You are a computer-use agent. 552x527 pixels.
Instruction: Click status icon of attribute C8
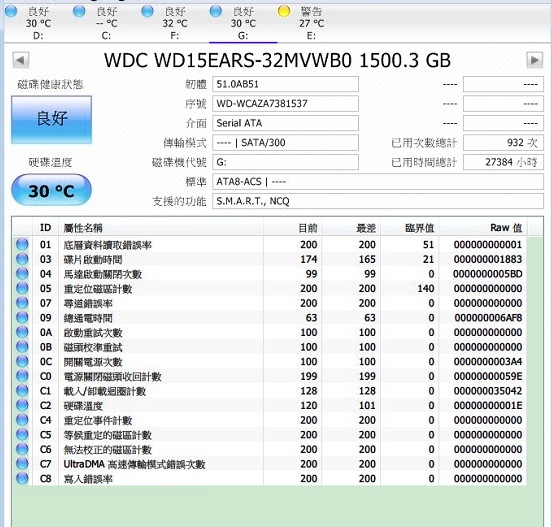pyautogui.click(x=22, y=478)
